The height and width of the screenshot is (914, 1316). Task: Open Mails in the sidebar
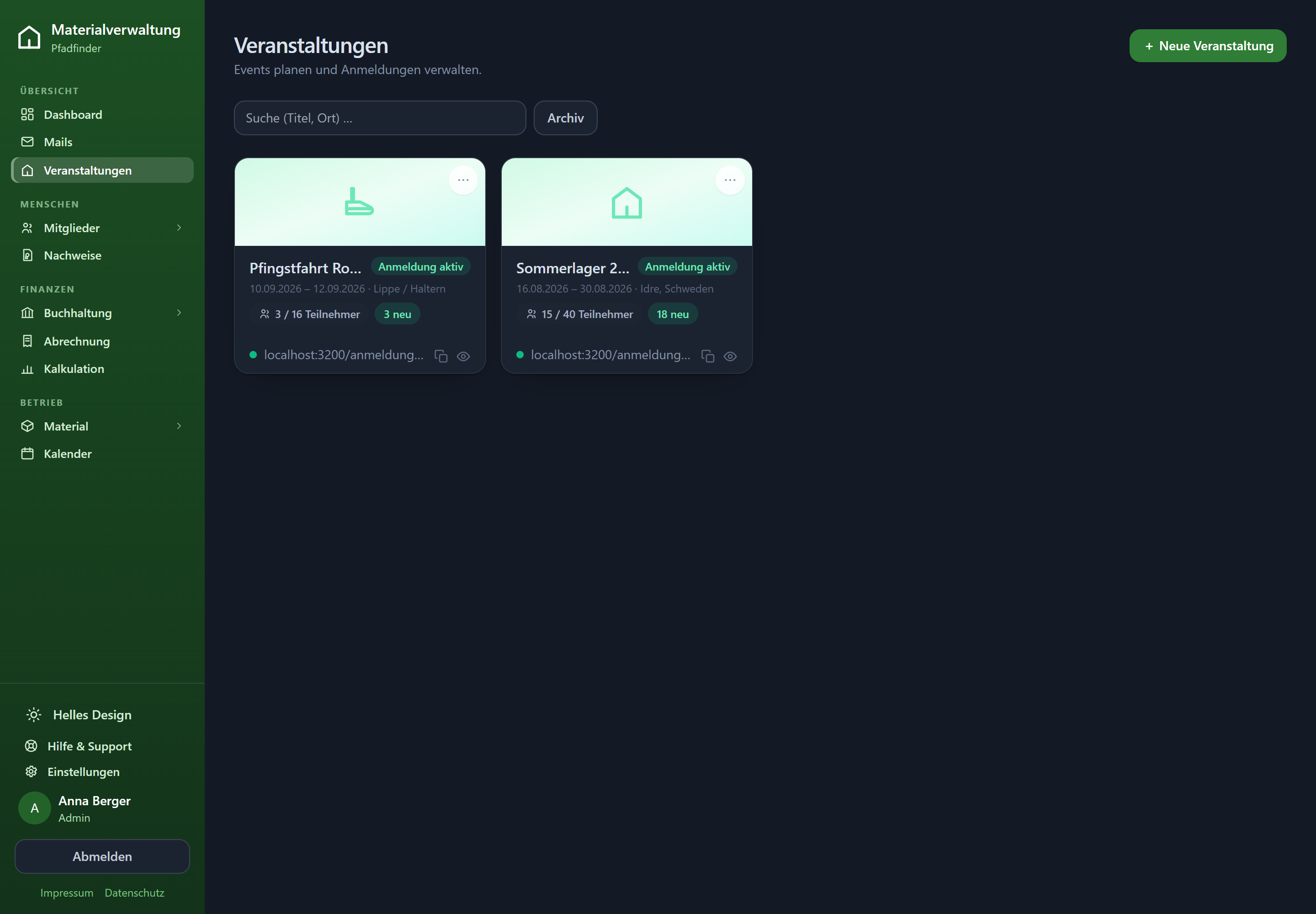[102, 142]
